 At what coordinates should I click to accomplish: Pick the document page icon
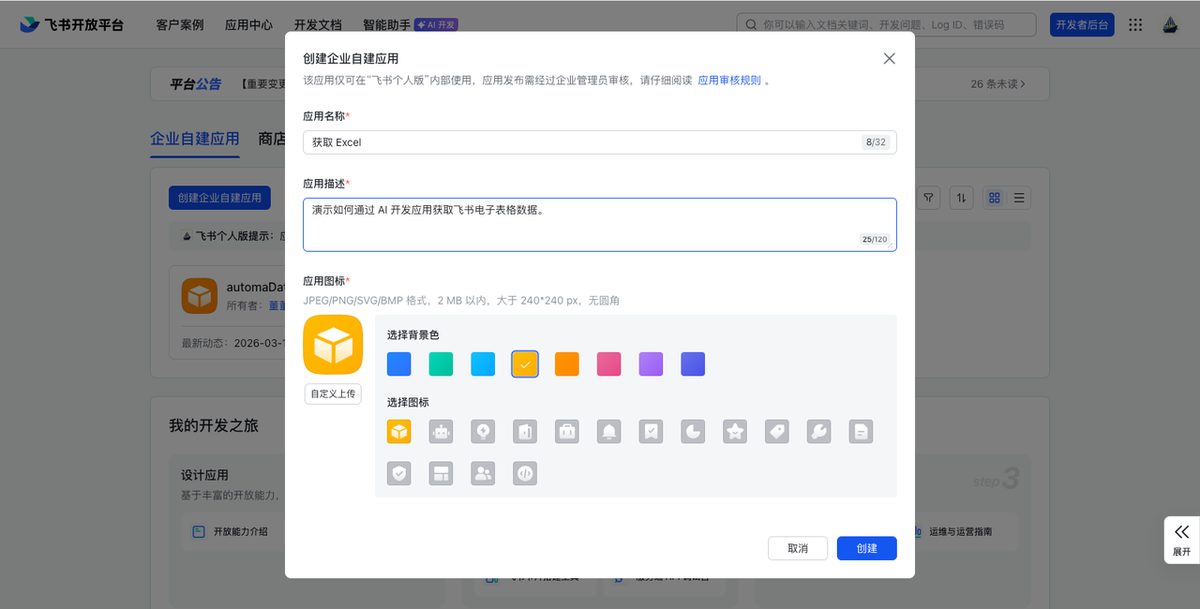[861, 431]
